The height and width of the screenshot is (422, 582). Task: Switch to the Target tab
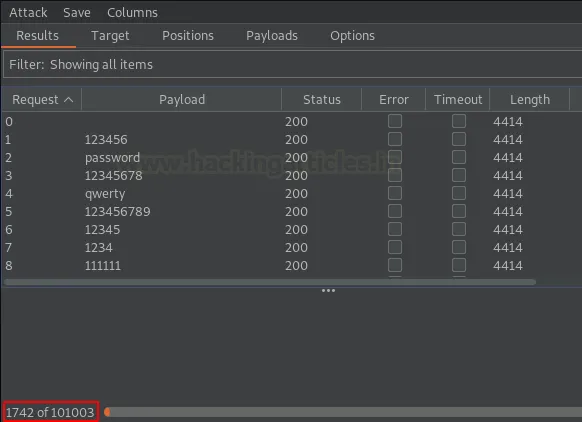[x=110, y=36]
